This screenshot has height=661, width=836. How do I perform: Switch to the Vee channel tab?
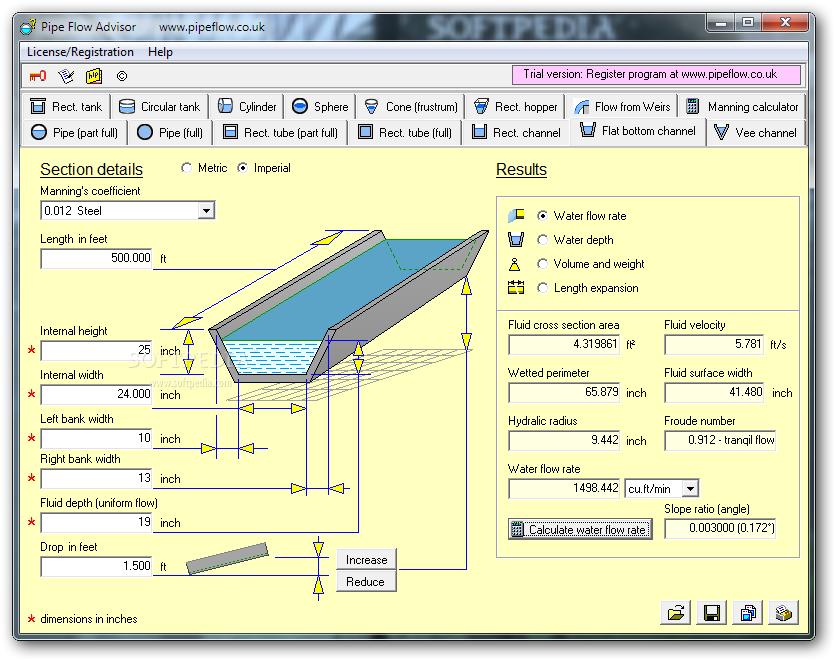coord(755,132)
